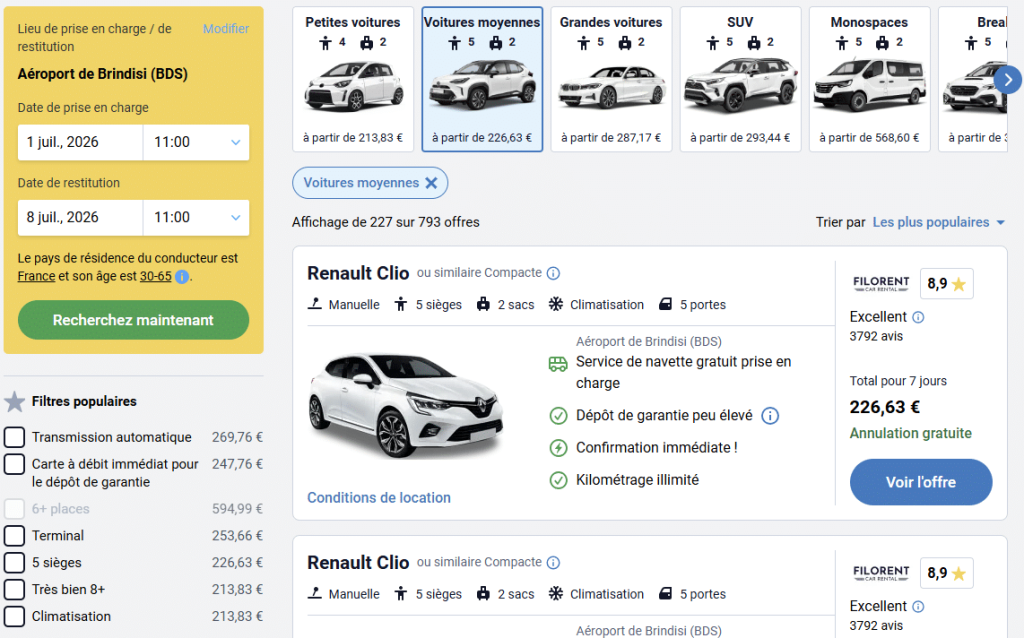This screenshot has width=1024, height=638.
Task: Click the lightning icon by Confirmation immédiate
Action: pos(558,448)
